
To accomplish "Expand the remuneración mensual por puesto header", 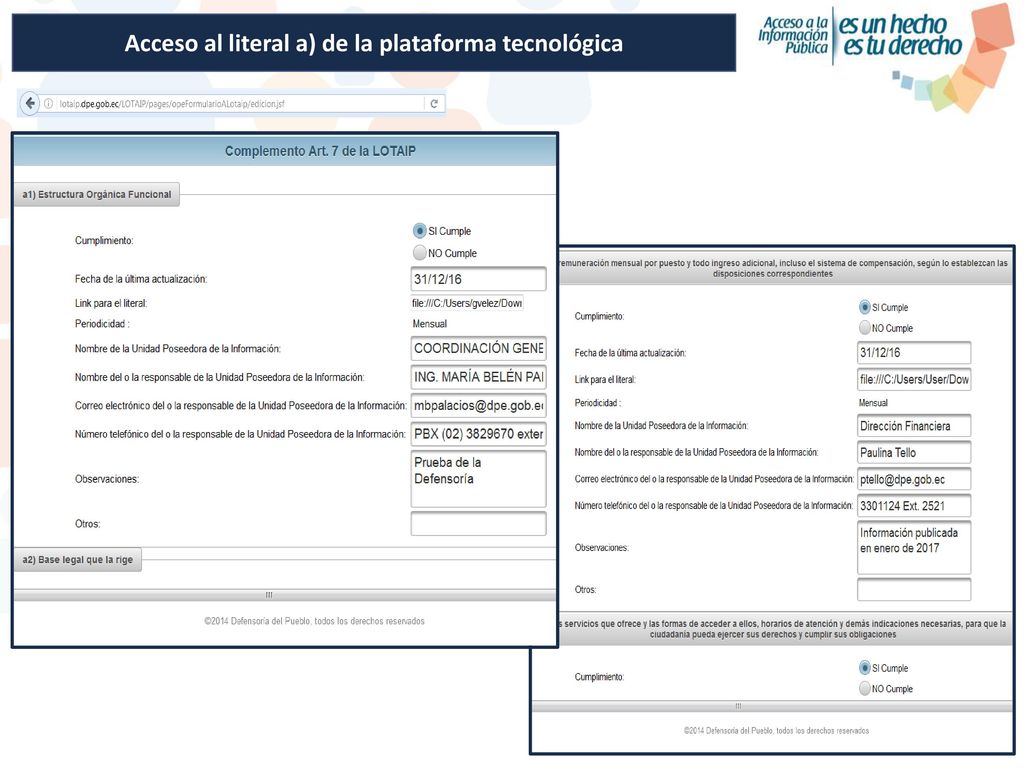I will point(784,268).
